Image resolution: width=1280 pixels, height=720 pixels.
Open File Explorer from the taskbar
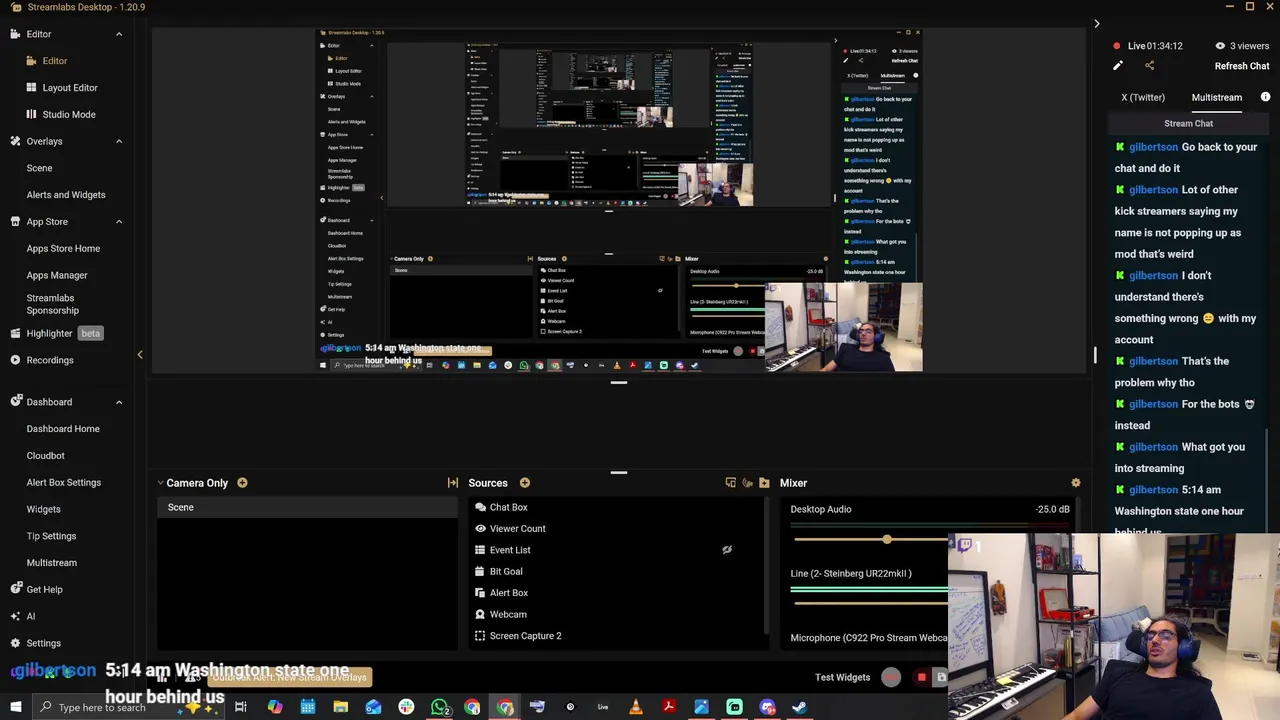click(340, 707)
